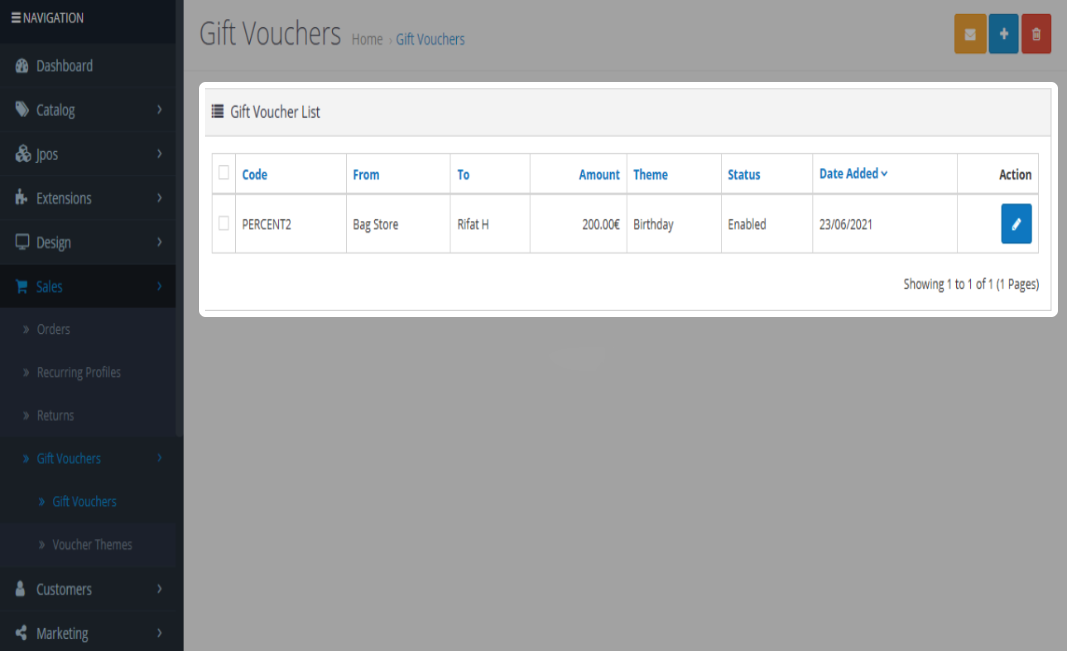Click the Catalog tag icon

(x=22, y=110)
